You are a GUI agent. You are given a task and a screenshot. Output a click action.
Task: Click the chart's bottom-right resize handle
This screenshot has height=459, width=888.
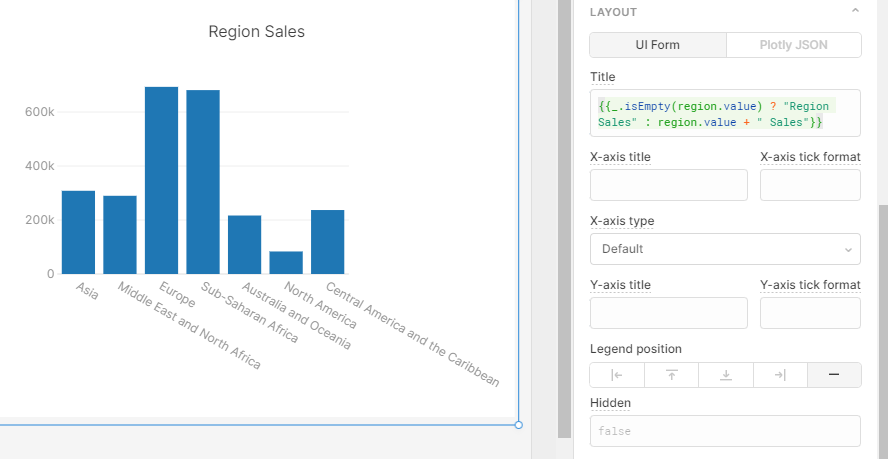[x=519, y=425]
